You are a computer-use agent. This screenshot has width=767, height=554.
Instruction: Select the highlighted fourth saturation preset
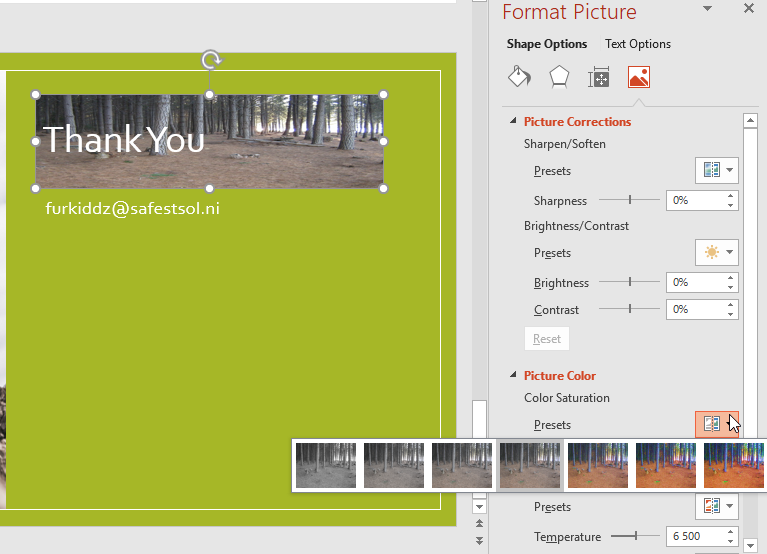[530, 465]
